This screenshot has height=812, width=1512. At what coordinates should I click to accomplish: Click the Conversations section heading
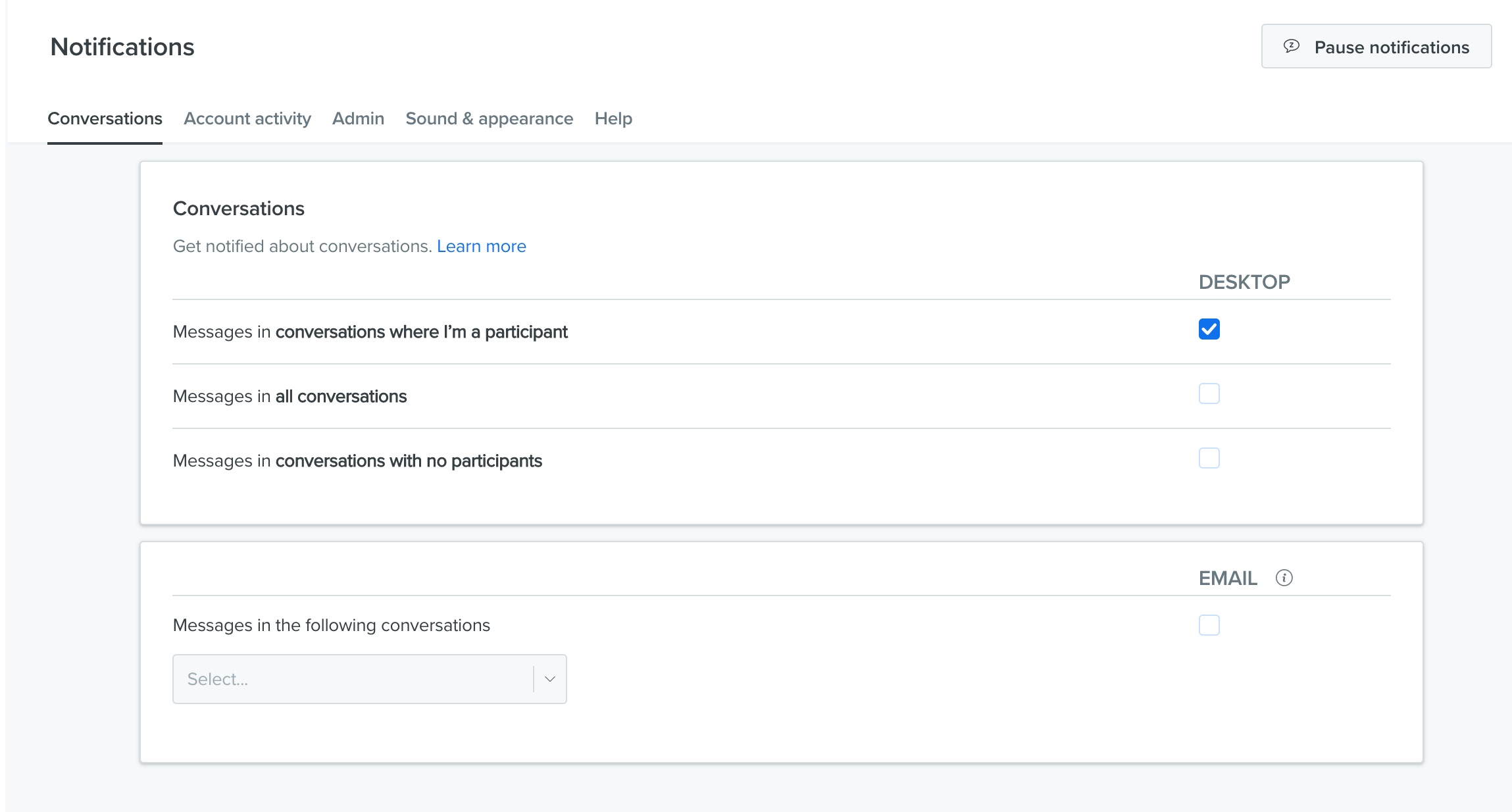pos(238,209)
